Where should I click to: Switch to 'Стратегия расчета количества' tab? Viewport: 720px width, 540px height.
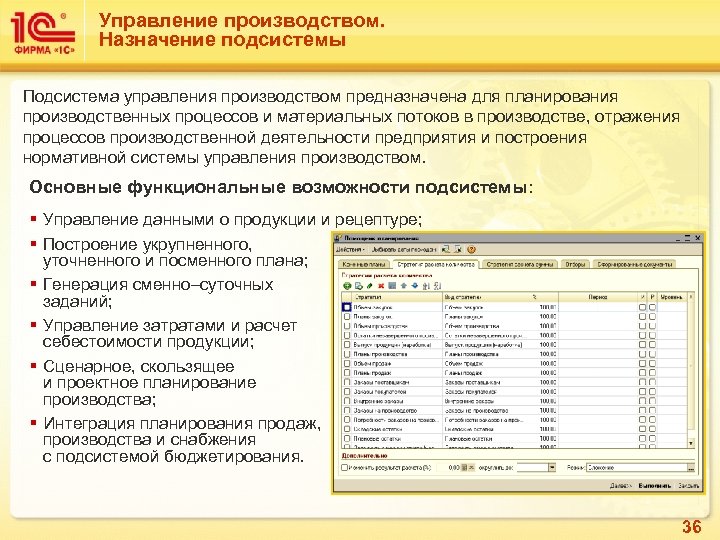tap(435, 264)
